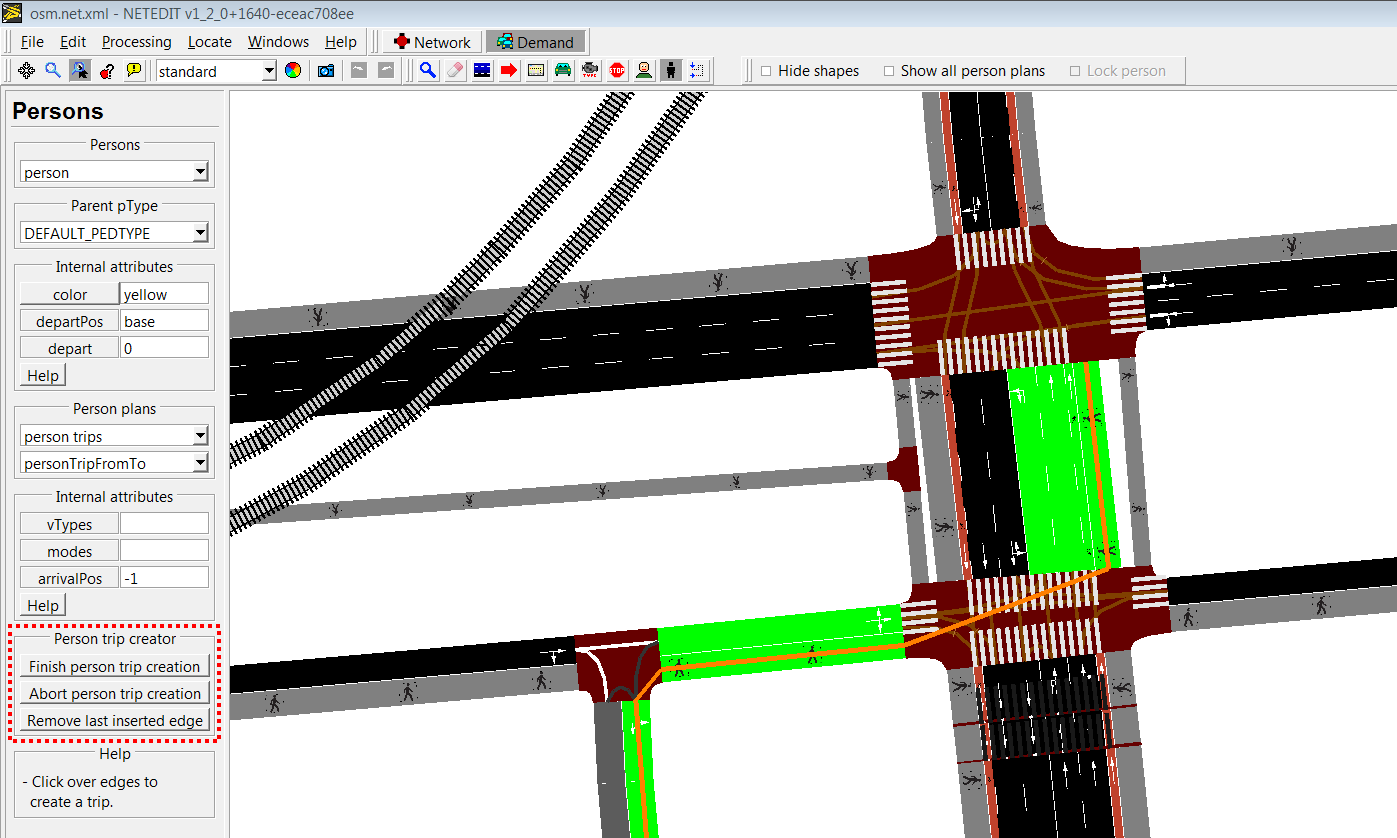Click the recenter view crosshair icon
This screenshot has width=1397, height=838.
pyautogui.click(x=27, y=71)
